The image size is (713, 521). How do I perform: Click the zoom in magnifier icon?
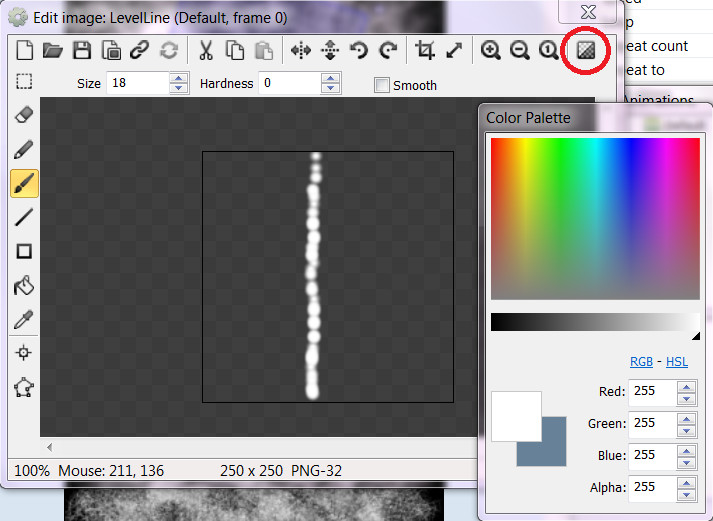coord(491,50)
